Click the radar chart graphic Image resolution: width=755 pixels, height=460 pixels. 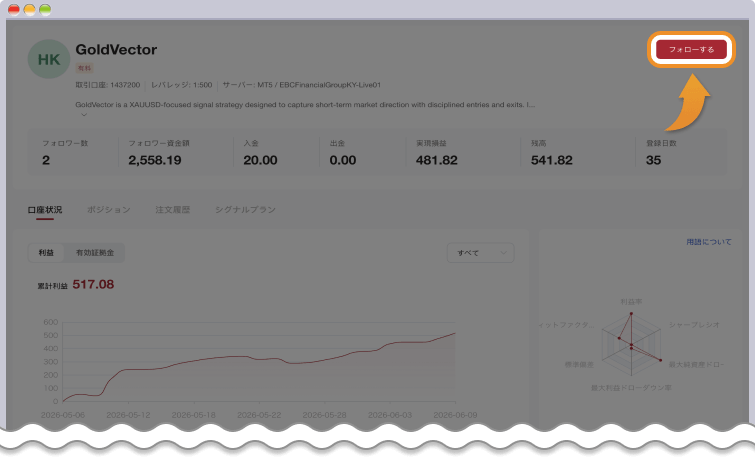pos(631,344)
